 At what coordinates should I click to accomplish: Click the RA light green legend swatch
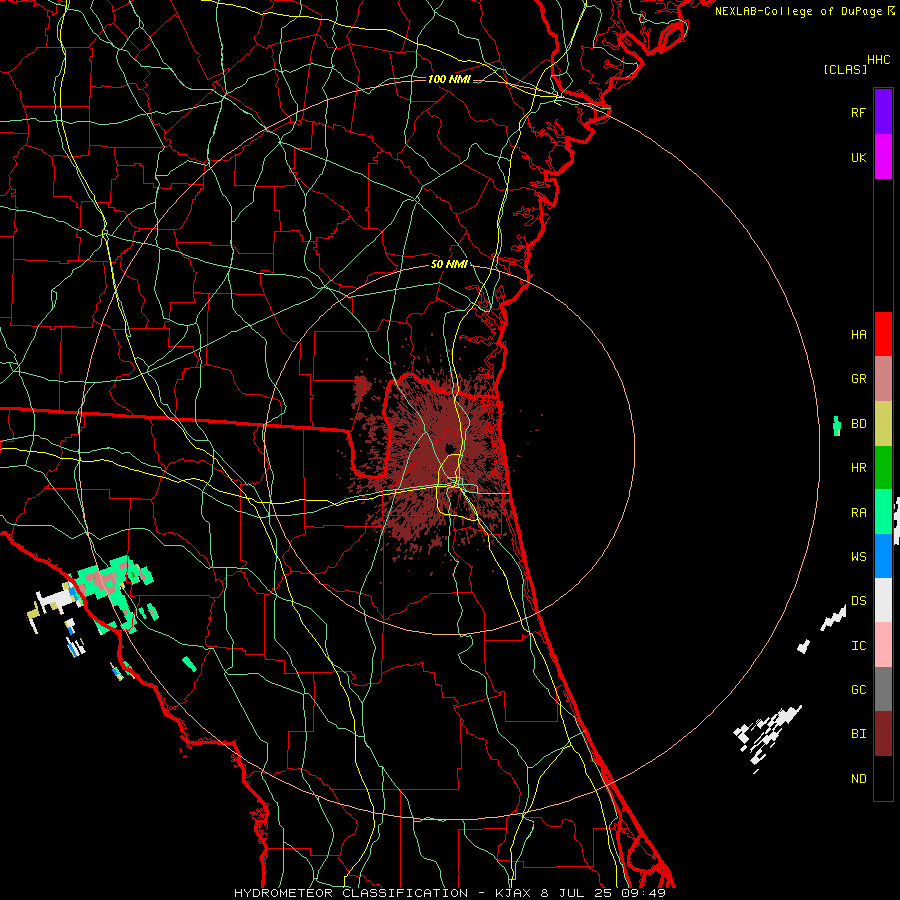click(x=883, y=512)
